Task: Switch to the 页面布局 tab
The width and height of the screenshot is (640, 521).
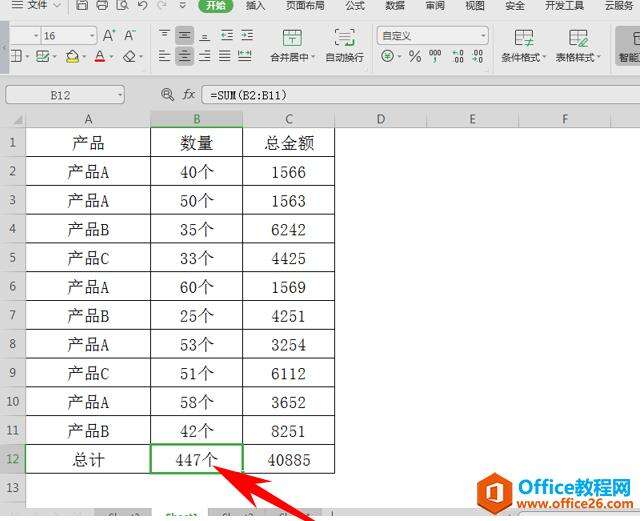Action: [305, 5]
